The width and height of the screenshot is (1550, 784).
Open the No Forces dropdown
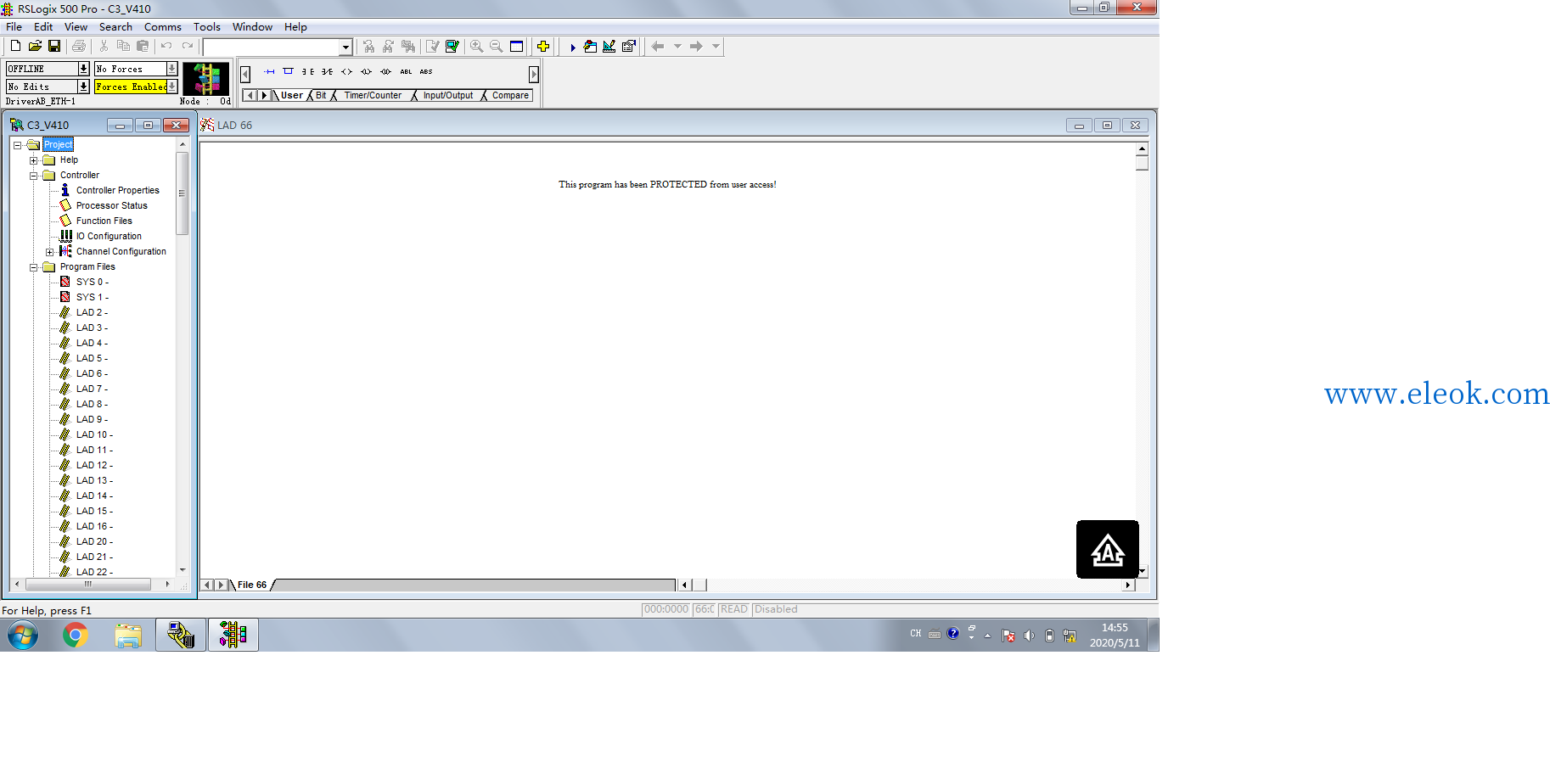click(171, 69)
